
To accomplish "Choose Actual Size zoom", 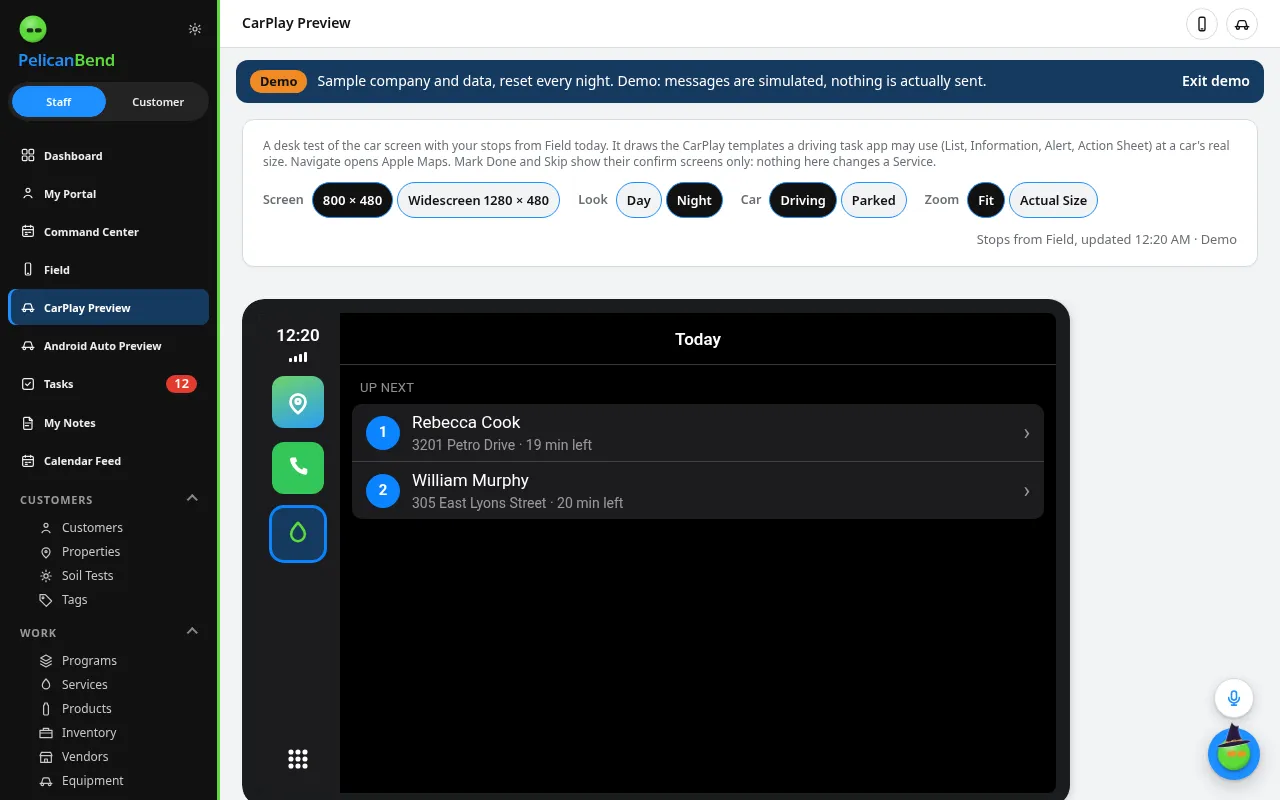I will coord(1053,200).
